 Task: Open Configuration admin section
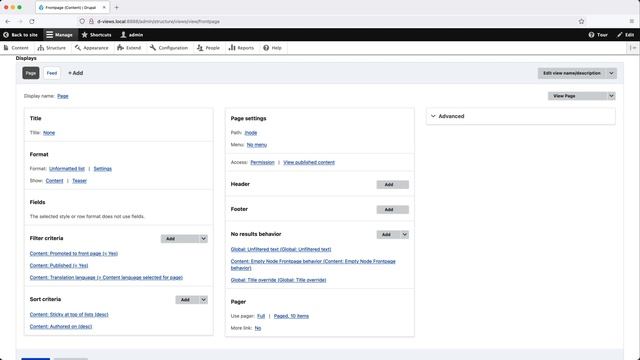coord(169,48)
